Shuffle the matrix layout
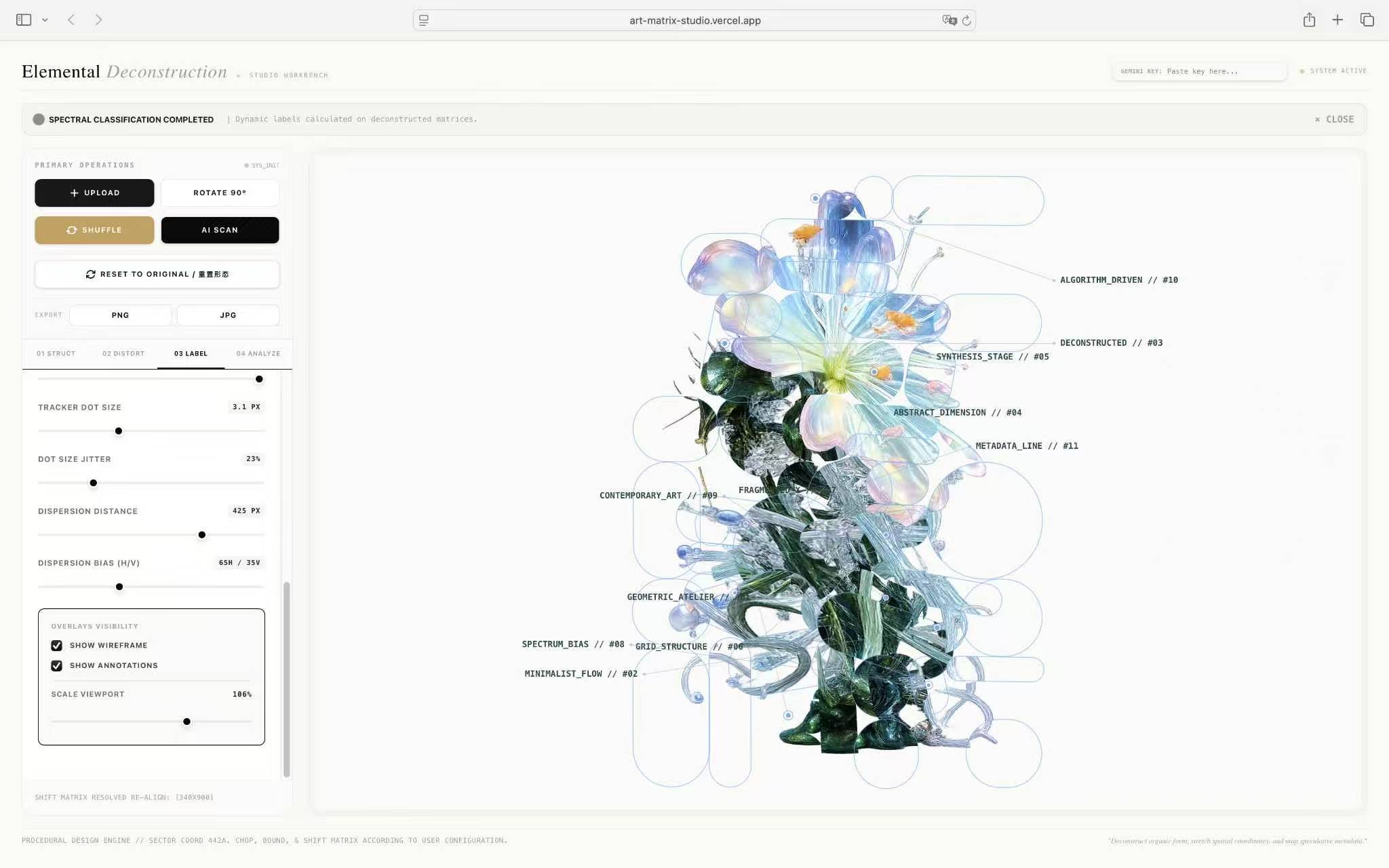The image size is (1389, 868). point(94,230)
